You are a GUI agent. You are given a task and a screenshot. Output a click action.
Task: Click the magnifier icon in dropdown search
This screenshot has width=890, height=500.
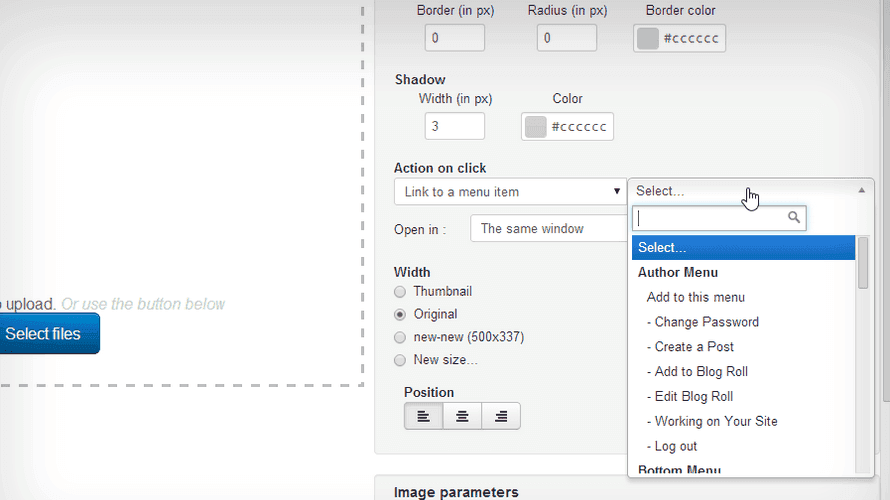[x=794, y=217]
